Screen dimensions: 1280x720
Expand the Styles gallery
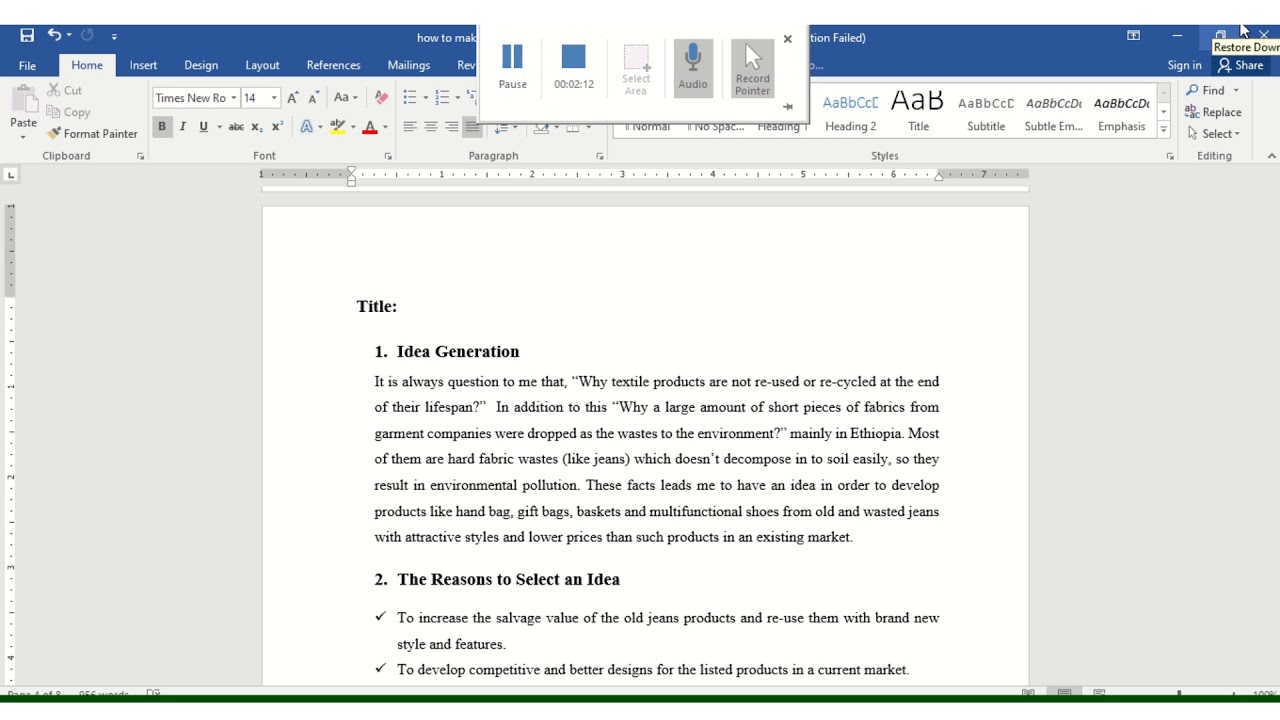coord(1164,130)
